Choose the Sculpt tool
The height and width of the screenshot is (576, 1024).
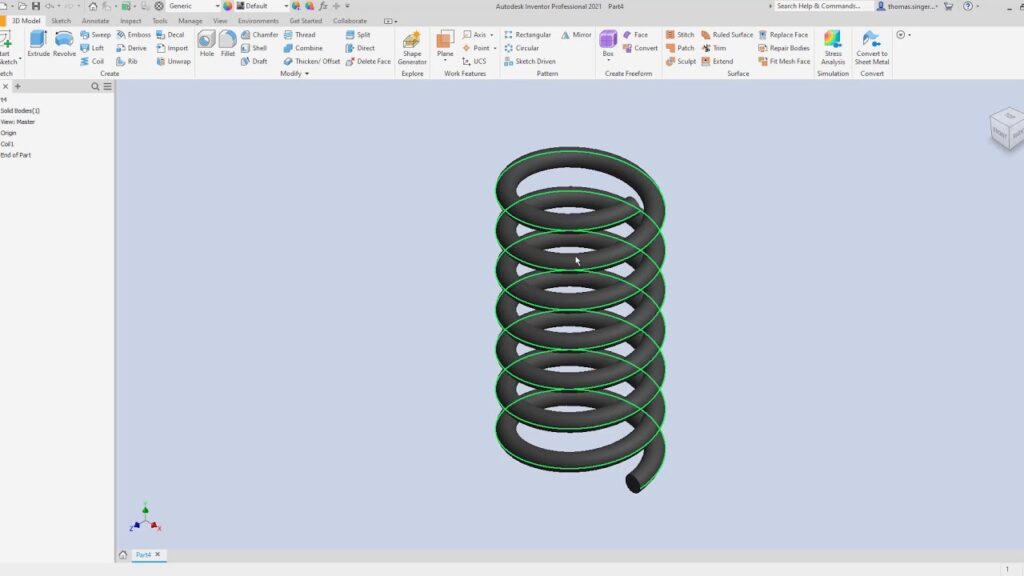[680, 61]
